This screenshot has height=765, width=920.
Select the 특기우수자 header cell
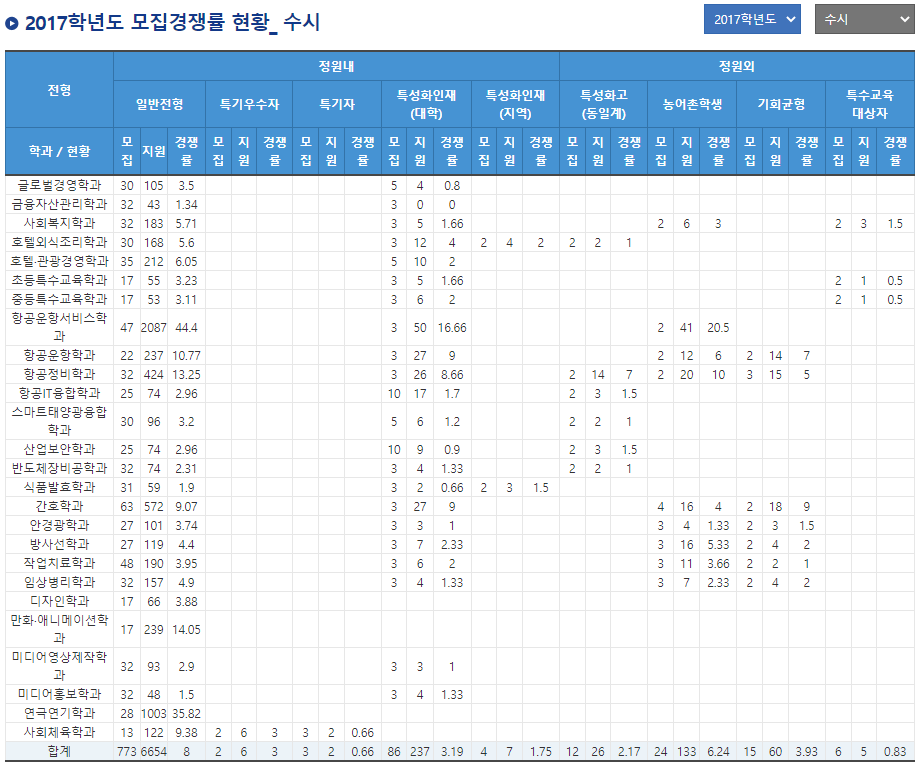[249, 104]
